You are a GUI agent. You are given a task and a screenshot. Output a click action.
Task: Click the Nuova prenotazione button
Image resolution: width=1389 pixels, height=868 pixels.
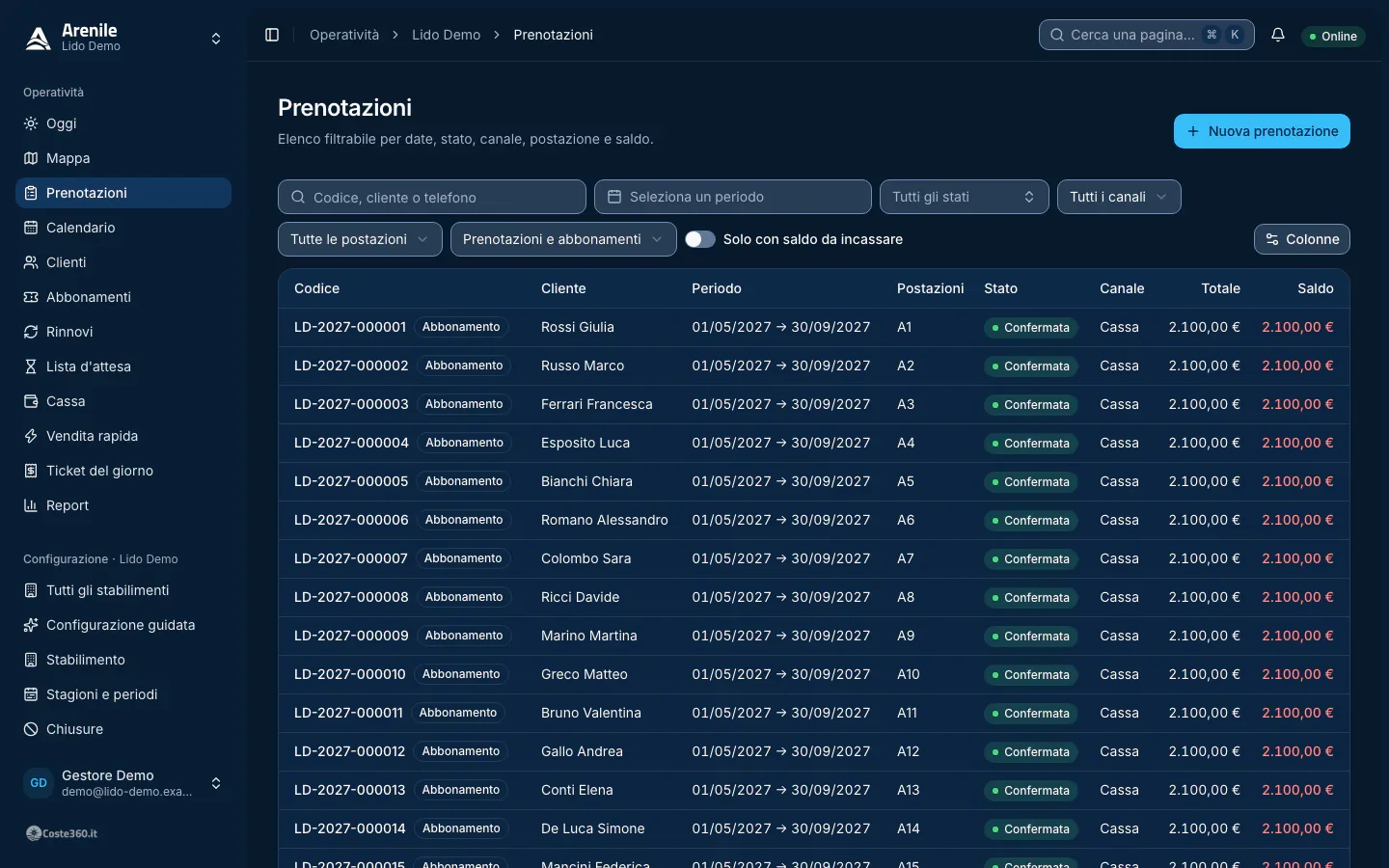[x=1262, y=131]
